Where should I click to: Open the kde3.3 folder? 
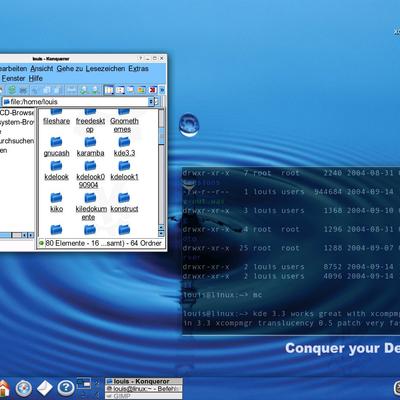[124, 147]
